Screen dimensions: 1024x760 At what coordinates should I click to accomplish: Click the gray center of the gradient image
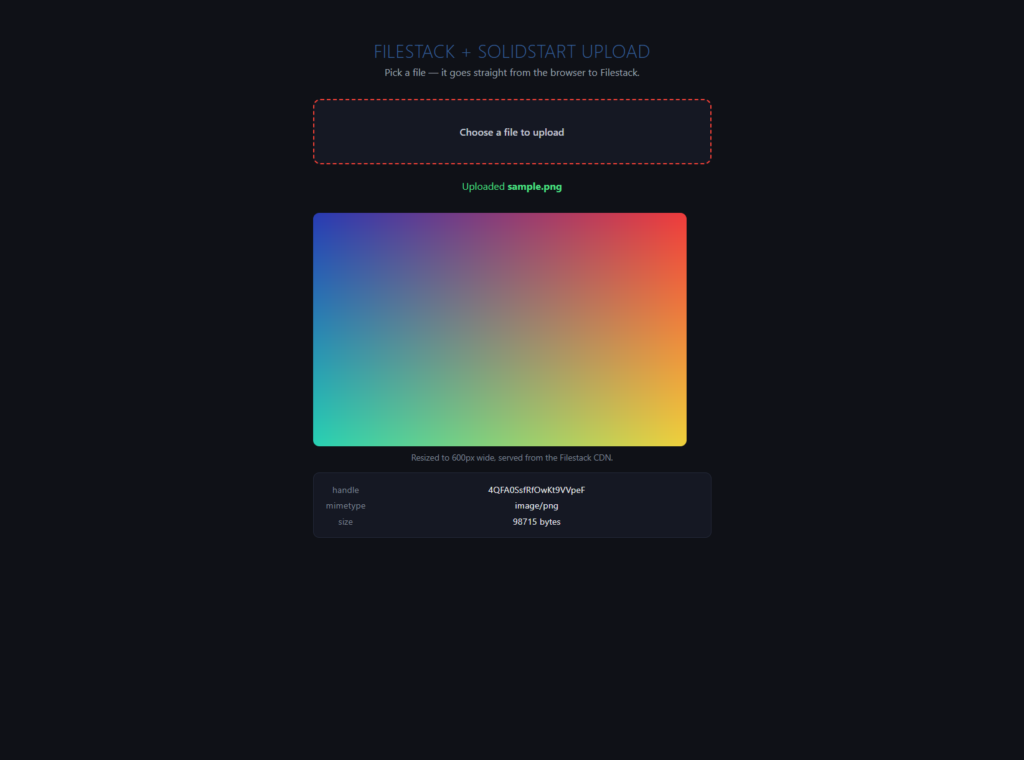tap(500, 330)
